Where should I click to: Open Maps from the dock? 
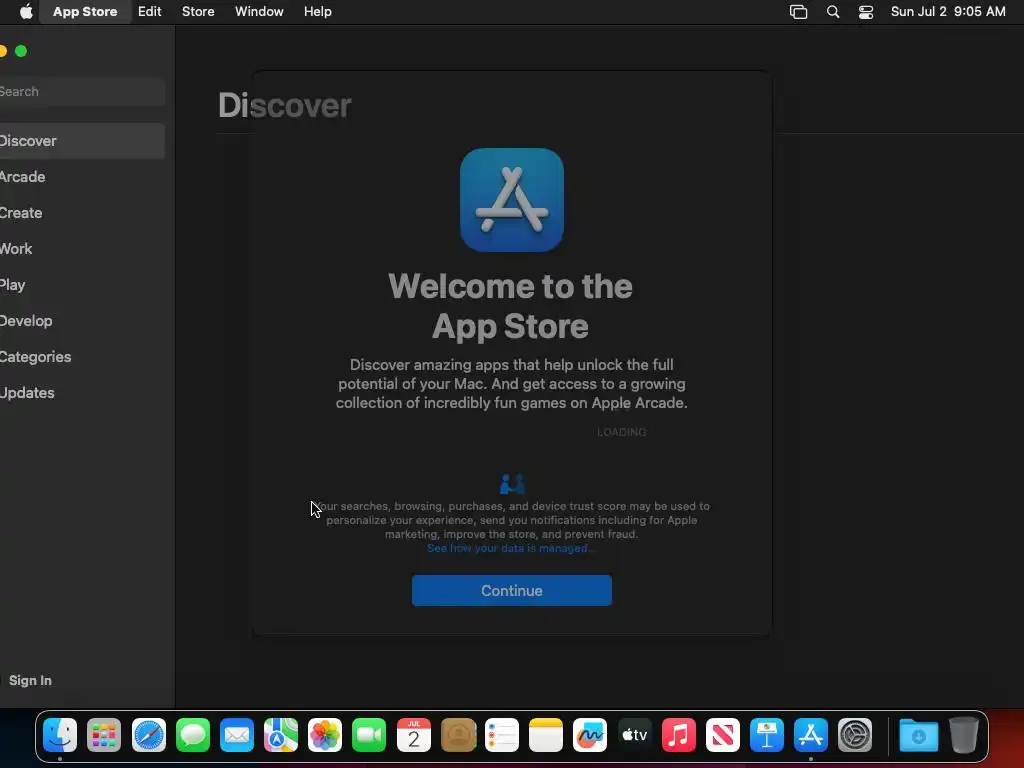pos(281,735)
